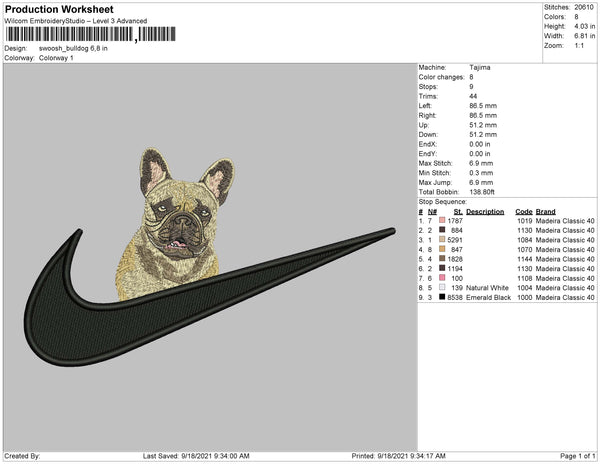Click the Page 1 of 1 indicator
The width and height of the screenshot is (600, 464).
577,456
